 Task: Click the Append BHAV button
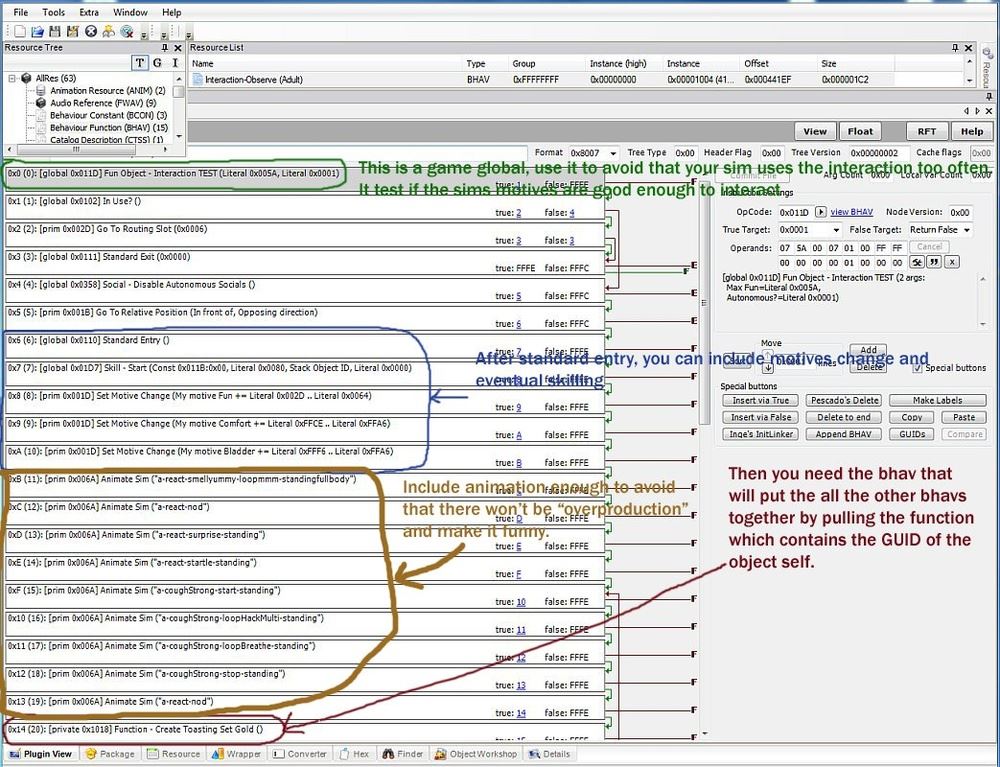tap(844, 434)
